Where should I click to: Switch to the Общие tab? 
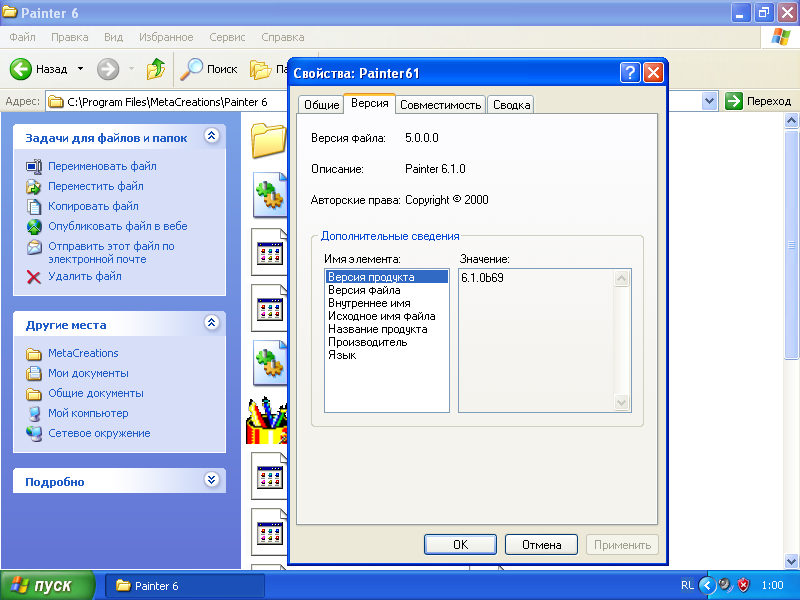pyautogui.click(x=321, y=105)
